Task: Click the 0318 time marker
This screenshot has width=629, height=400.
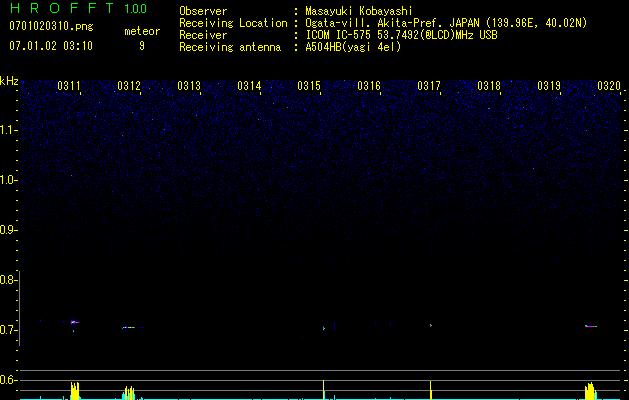Action: (x=489, y=86)
